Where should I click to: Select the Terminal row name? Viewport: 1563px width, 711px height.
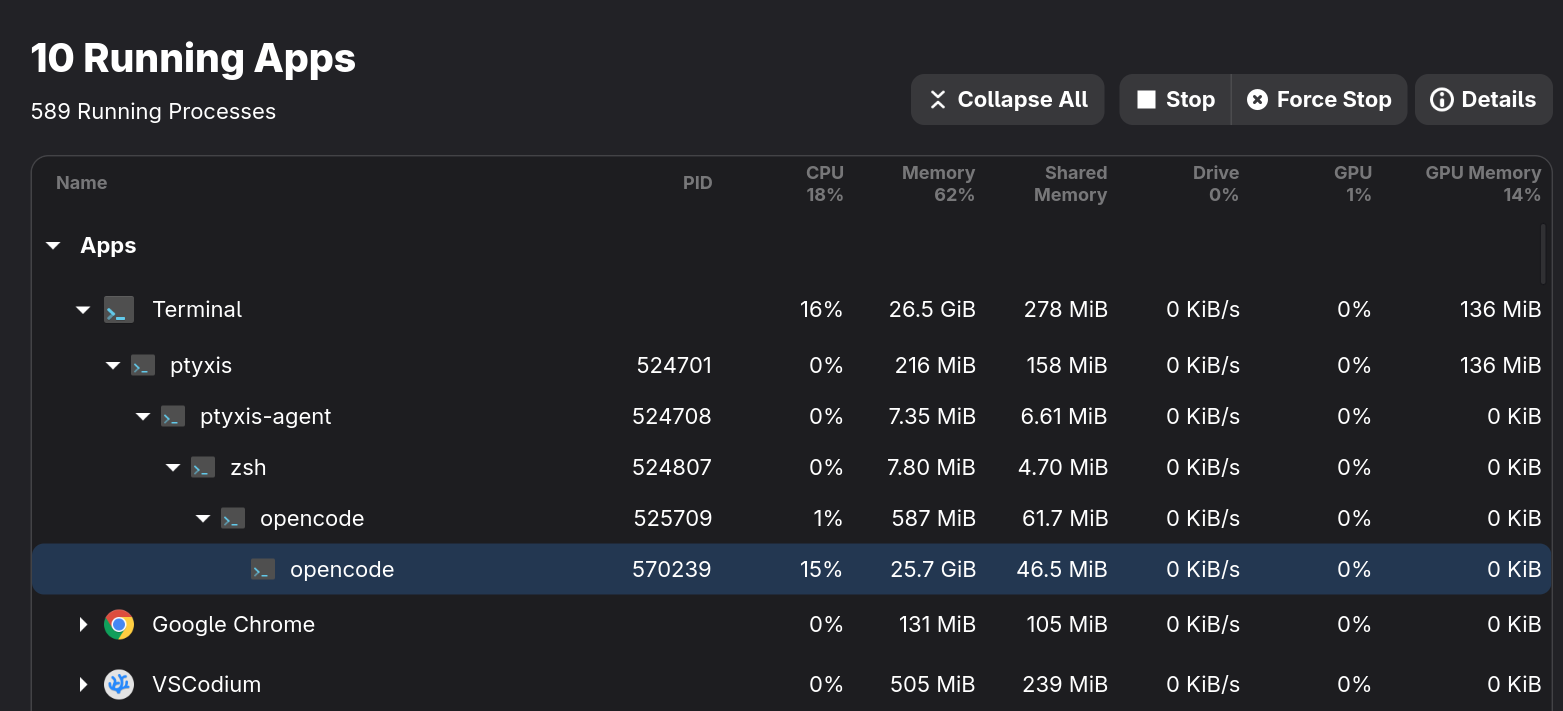197,310
